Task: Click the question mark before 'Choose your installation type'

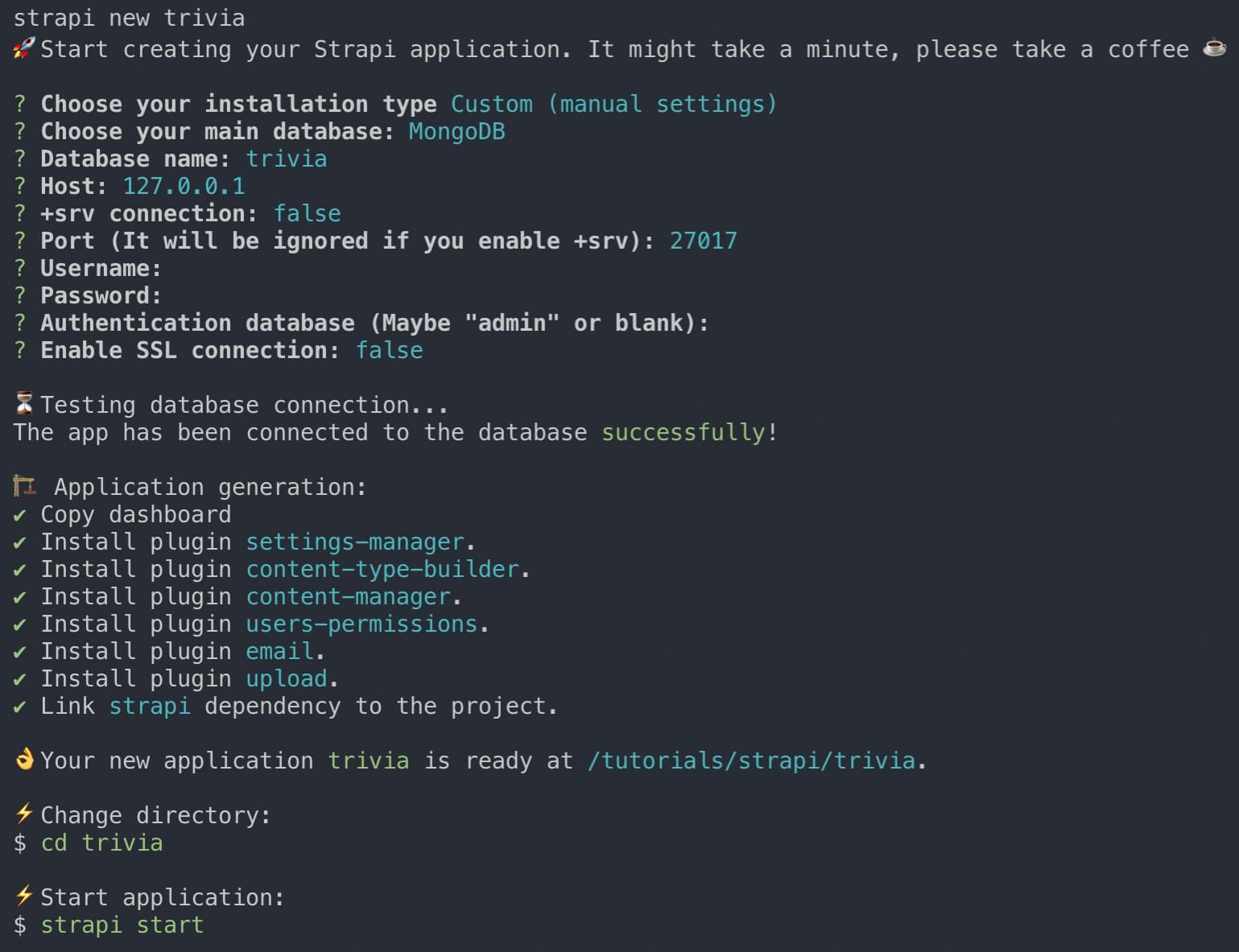Action: click(x=20, y=104)
